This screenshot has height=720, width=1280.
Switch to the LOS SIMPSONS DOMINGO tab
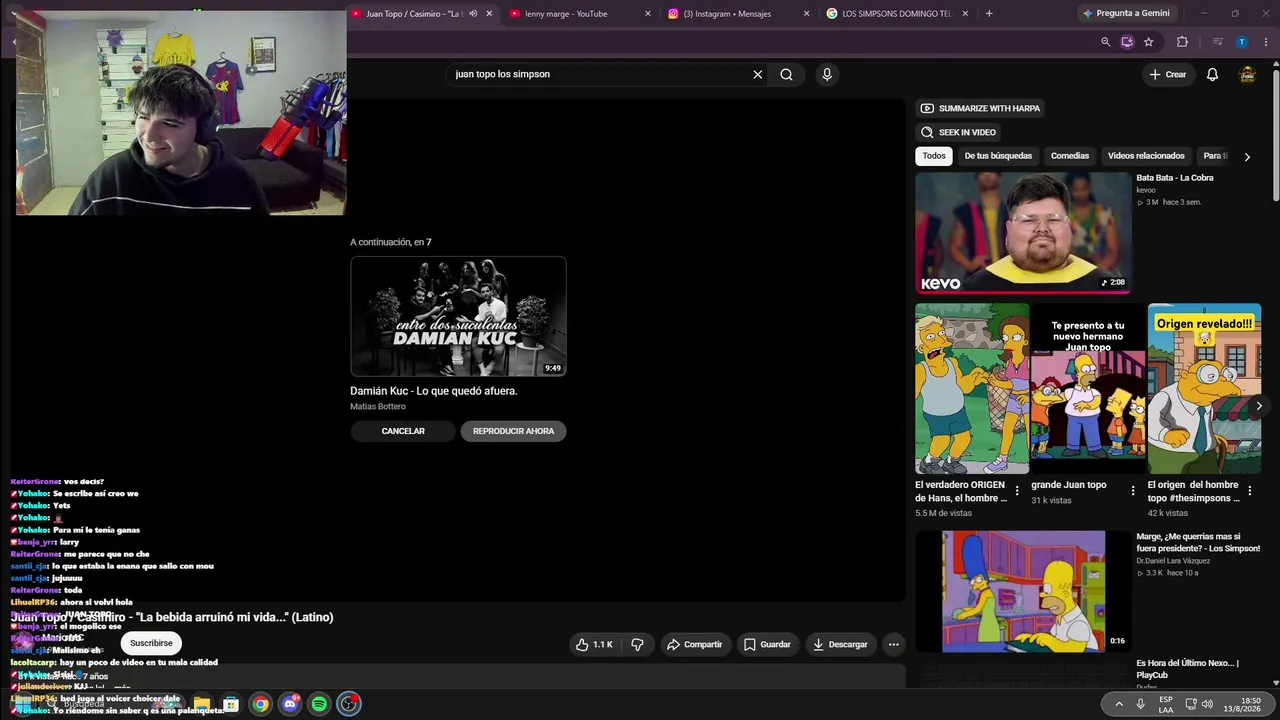[x=896, y=14]
